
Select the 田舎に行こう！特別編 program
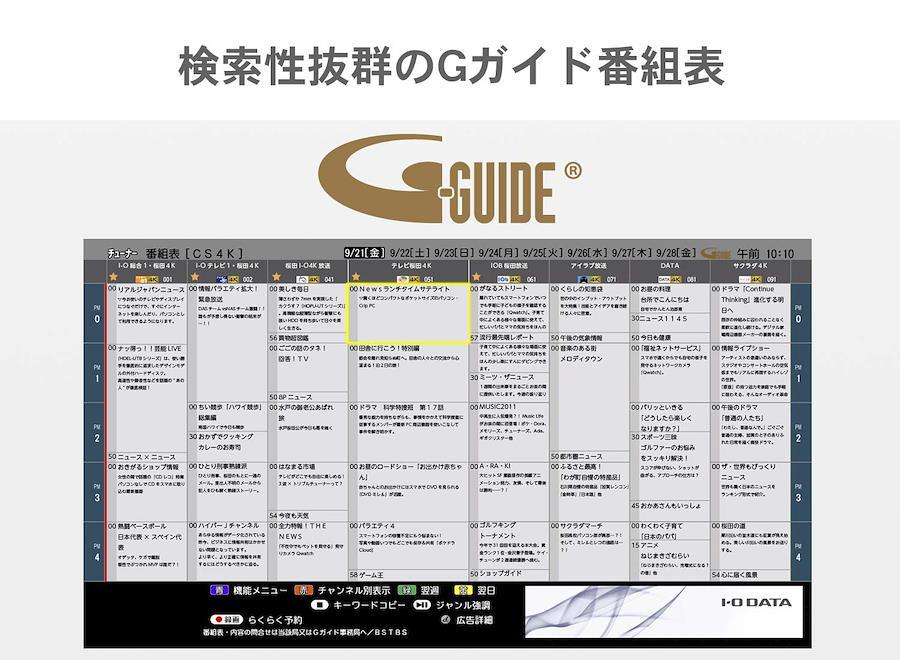(408, 372)
